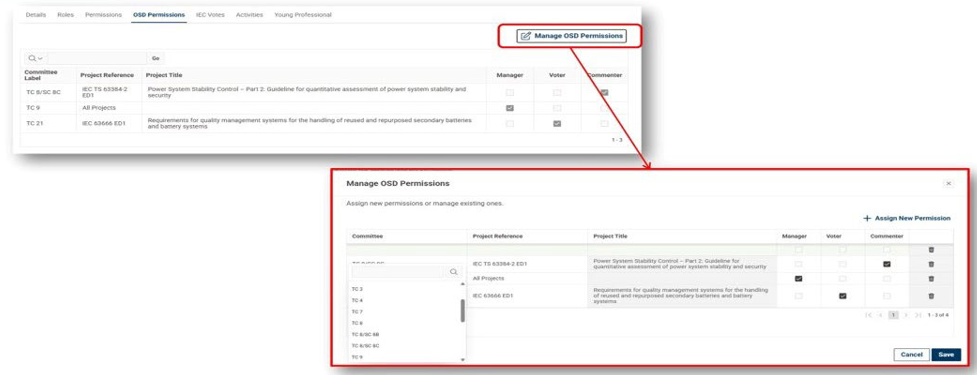The width and height of the screenshot is (977, 375).
Task: Uncheck Manager for All Projects row in dialog
Action: click(798, 278)
